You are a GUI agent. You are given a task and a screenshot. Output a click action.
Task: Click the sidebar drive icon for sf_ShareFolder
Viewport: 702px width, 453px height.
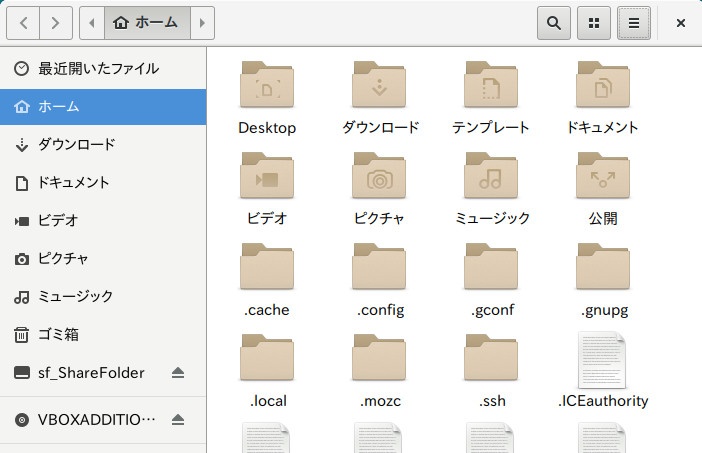click(21, 372)
